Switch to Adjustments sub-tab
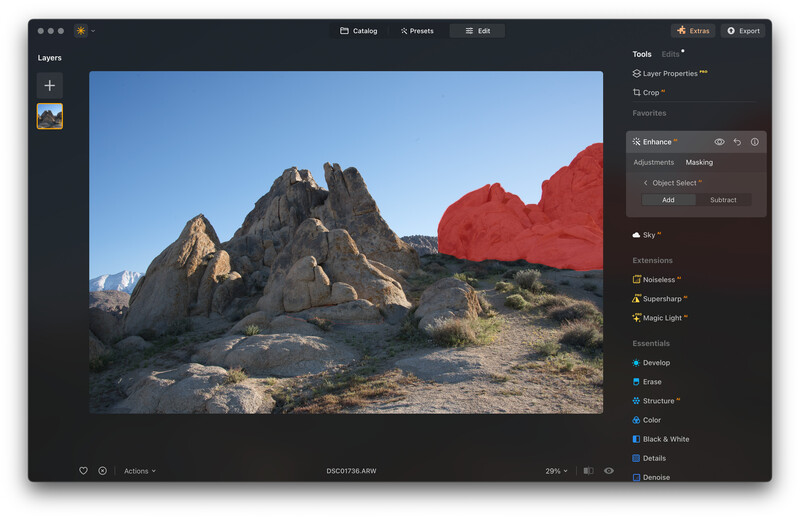 pos(654,162)
